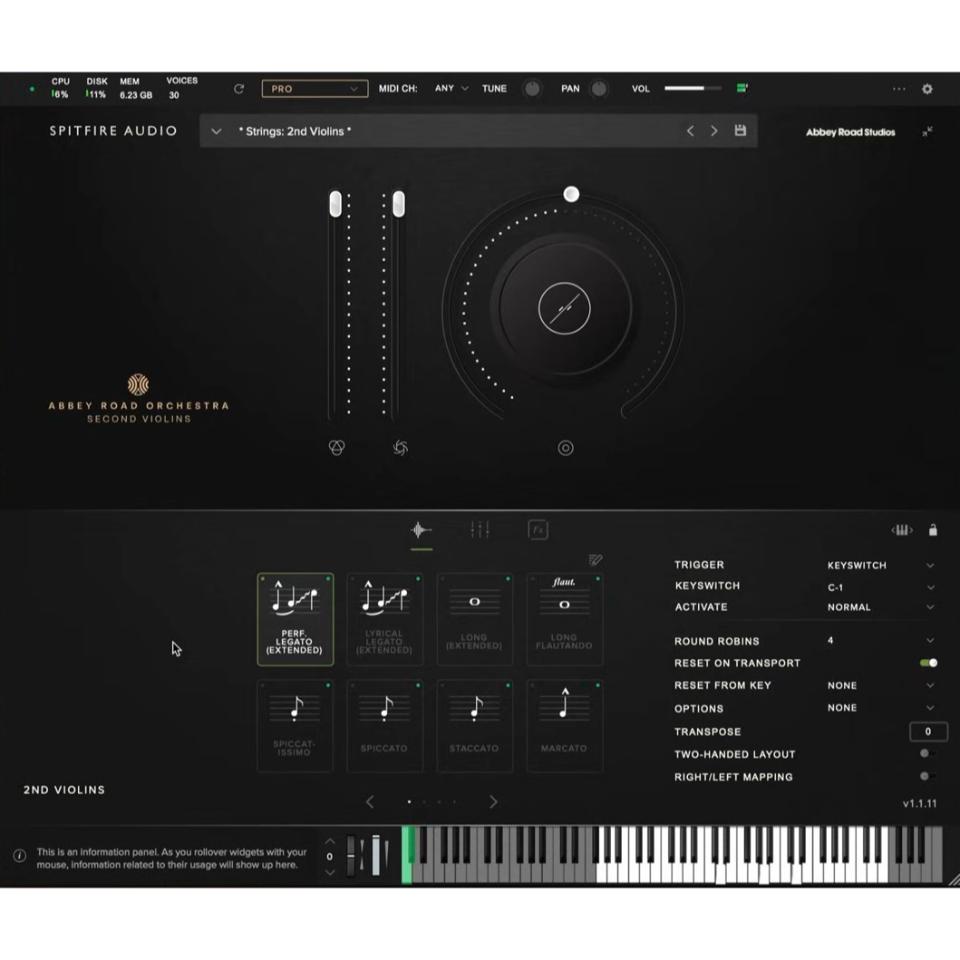Select Long Flautando articulation
Image resolution: width=960 pixels, height=960 pixels.
click(x=564, y=619)
